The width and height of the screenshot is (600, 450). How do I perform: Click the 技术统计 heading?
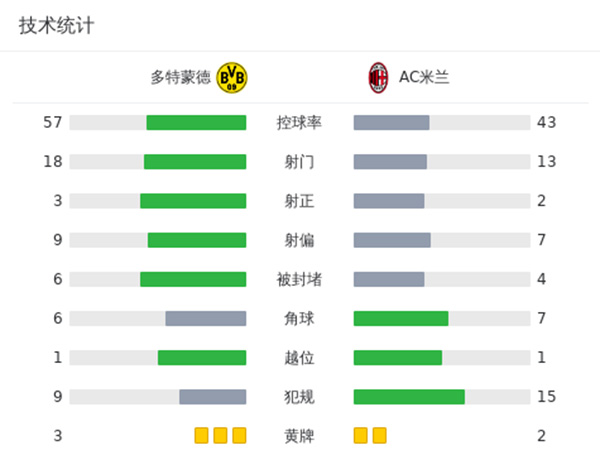coord(57,26)
